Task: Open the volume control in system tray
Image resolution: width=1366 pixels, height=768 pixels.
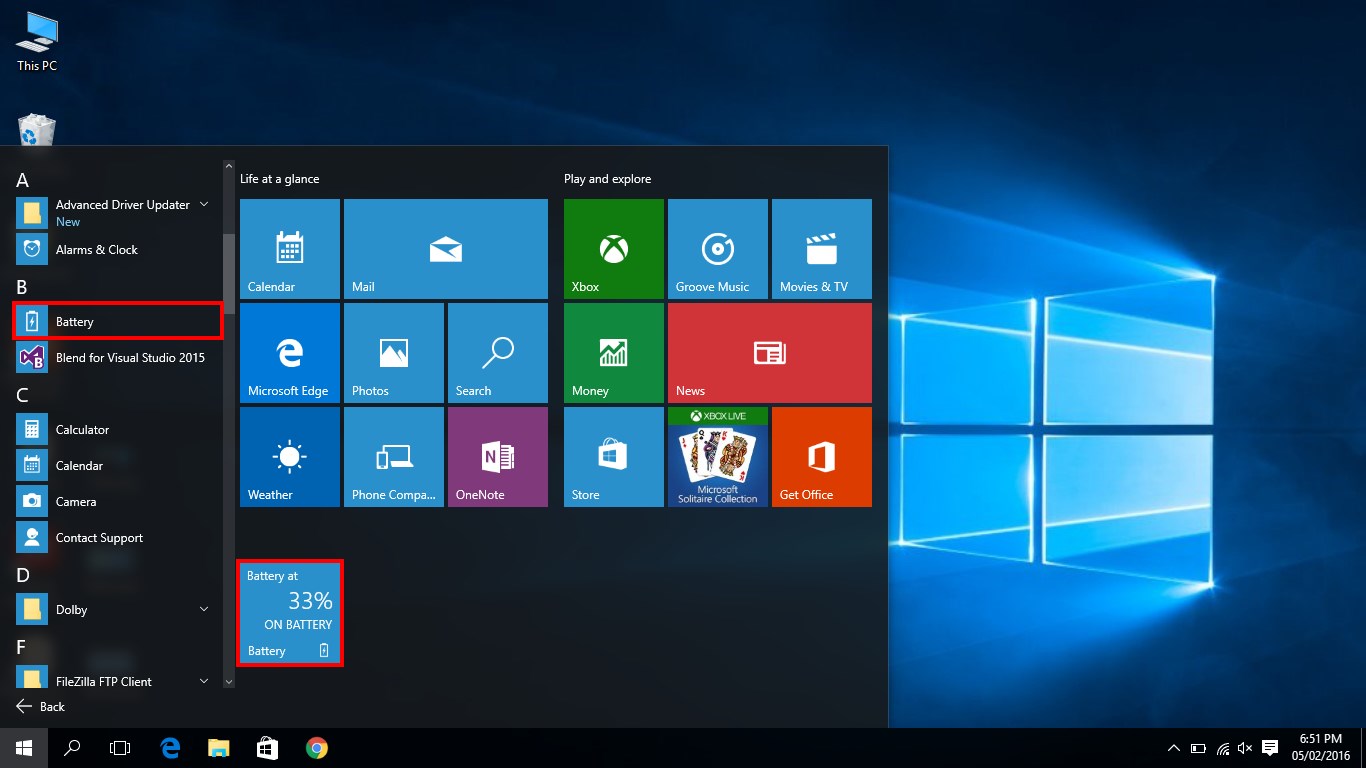Action: pyautogui.click(x=1245, y=748)
